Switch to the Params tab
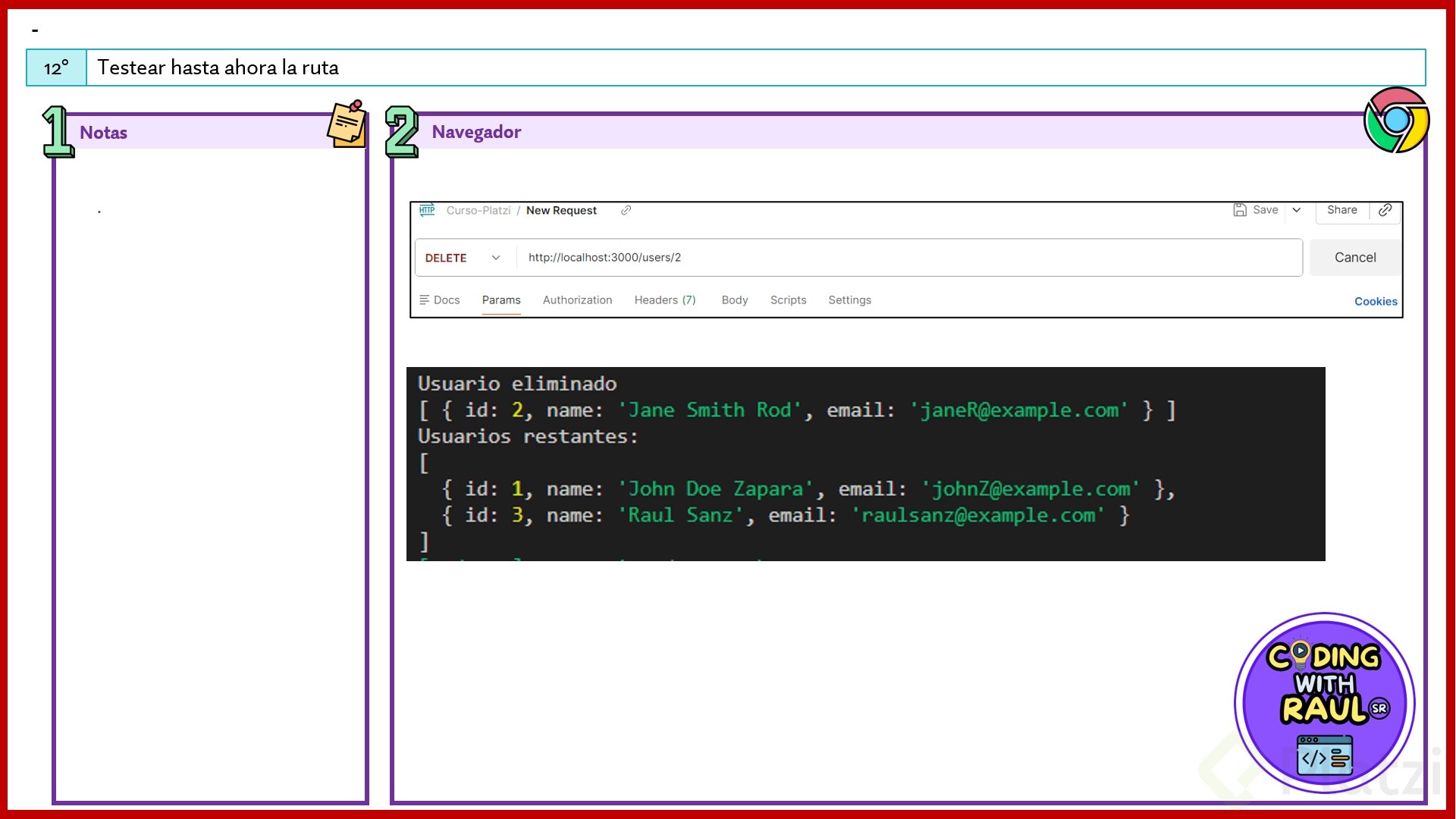This screenshot has width=1456, height=819. pyautogui.click(x=501, y=300)
